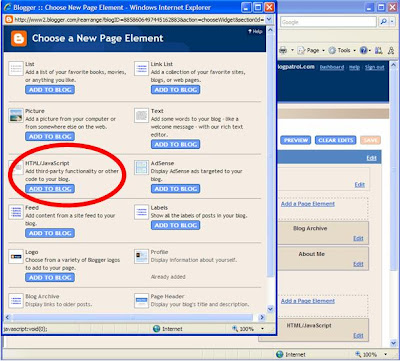The height and width of the screenshot is (361, 400).
Task: Click the upper Add a Page Element link
Action: point(308,204)
